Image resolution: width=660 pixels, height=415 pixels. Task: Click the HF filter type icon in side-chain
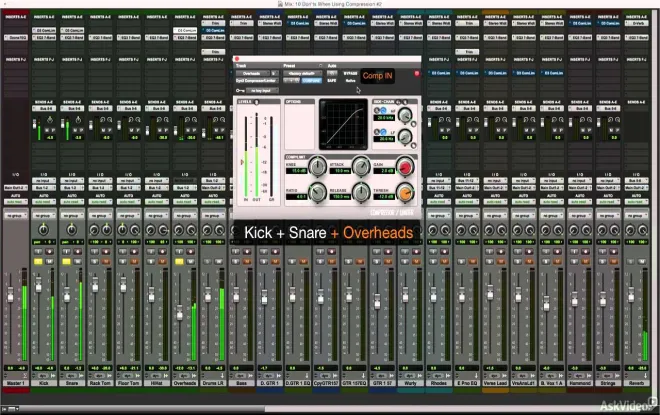pos(383,111)
